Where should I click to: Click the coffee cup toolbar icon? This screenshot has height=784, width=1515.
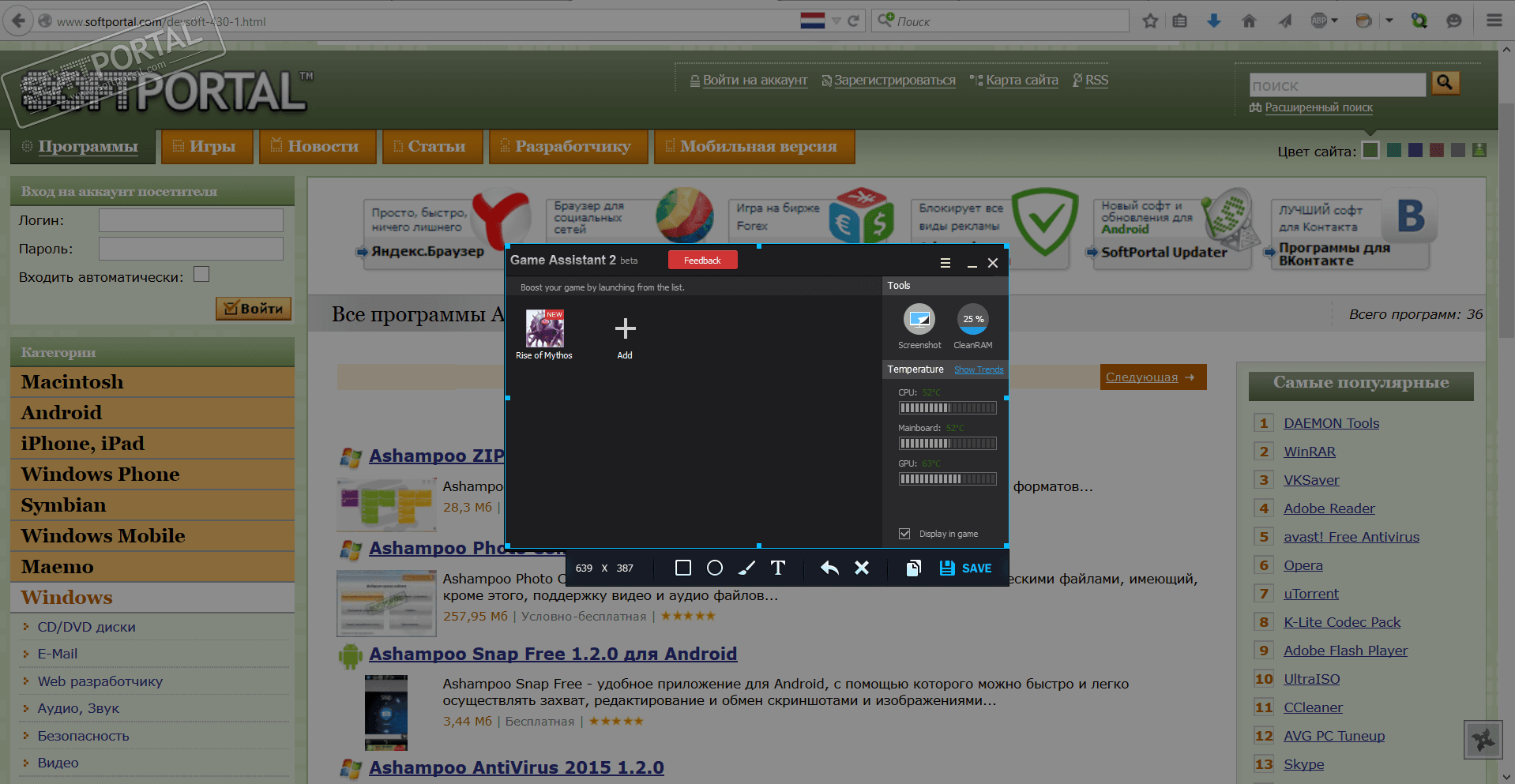tap(1363, 21)
